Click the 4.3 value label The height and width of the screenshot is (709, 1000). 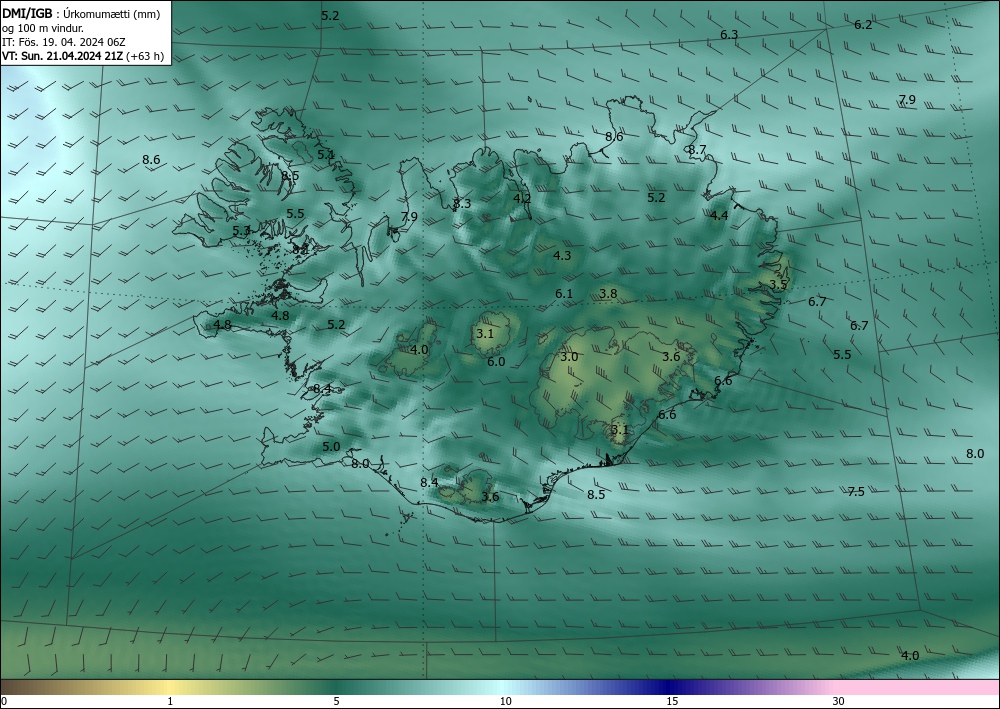coord(562,256)
